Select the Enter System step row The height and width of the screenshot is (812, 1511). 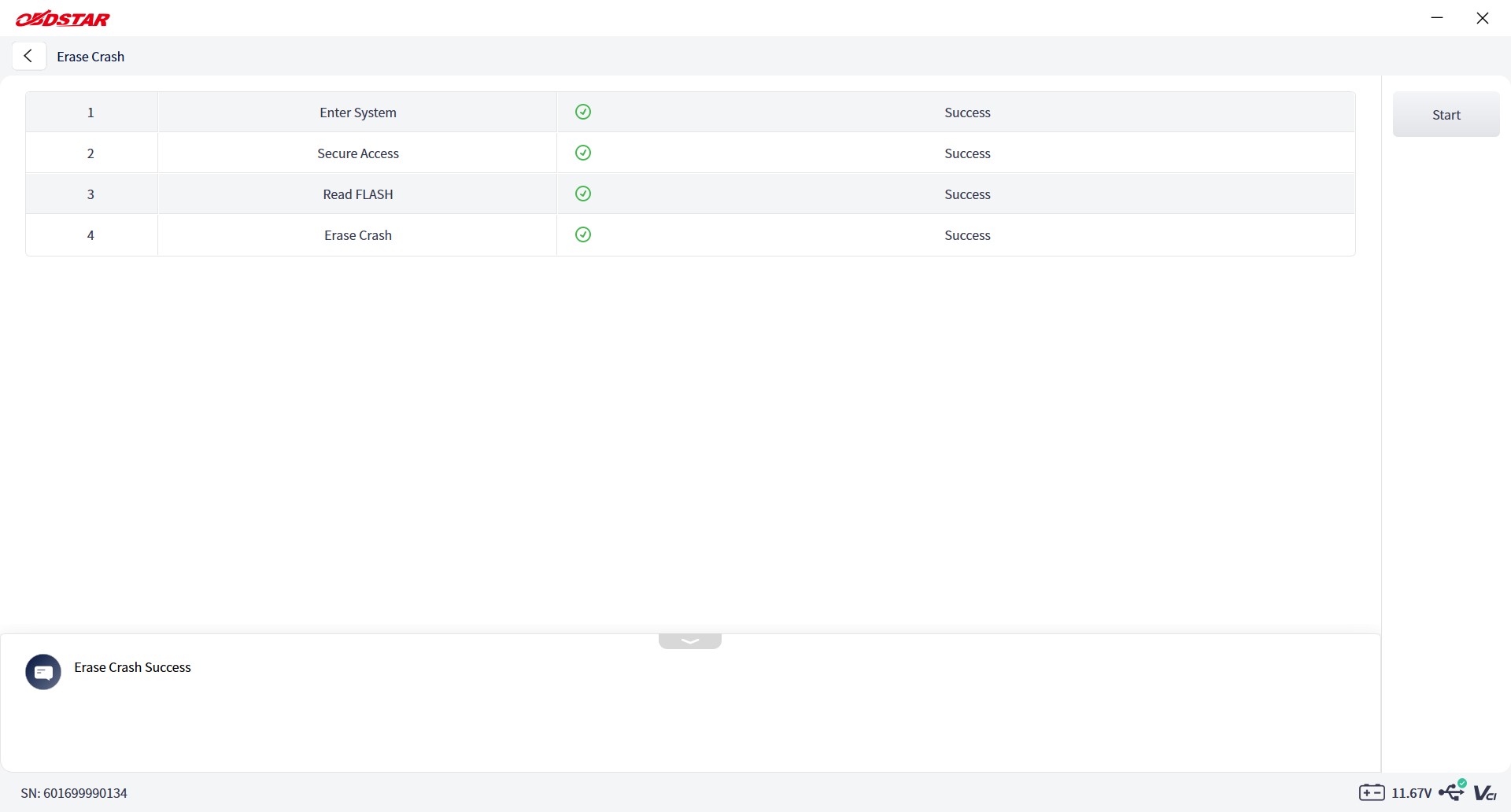[x=690, y=112]
